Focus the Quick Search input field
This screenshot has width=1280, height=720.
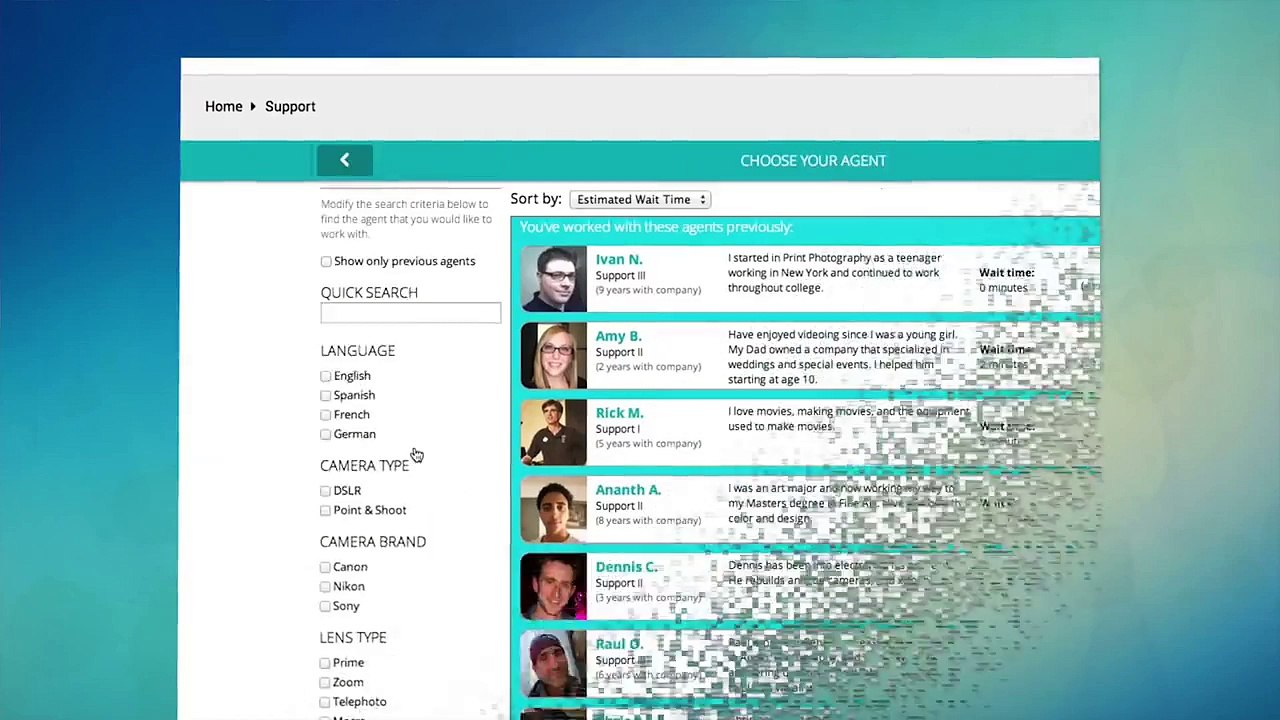[x=410, y=313]
